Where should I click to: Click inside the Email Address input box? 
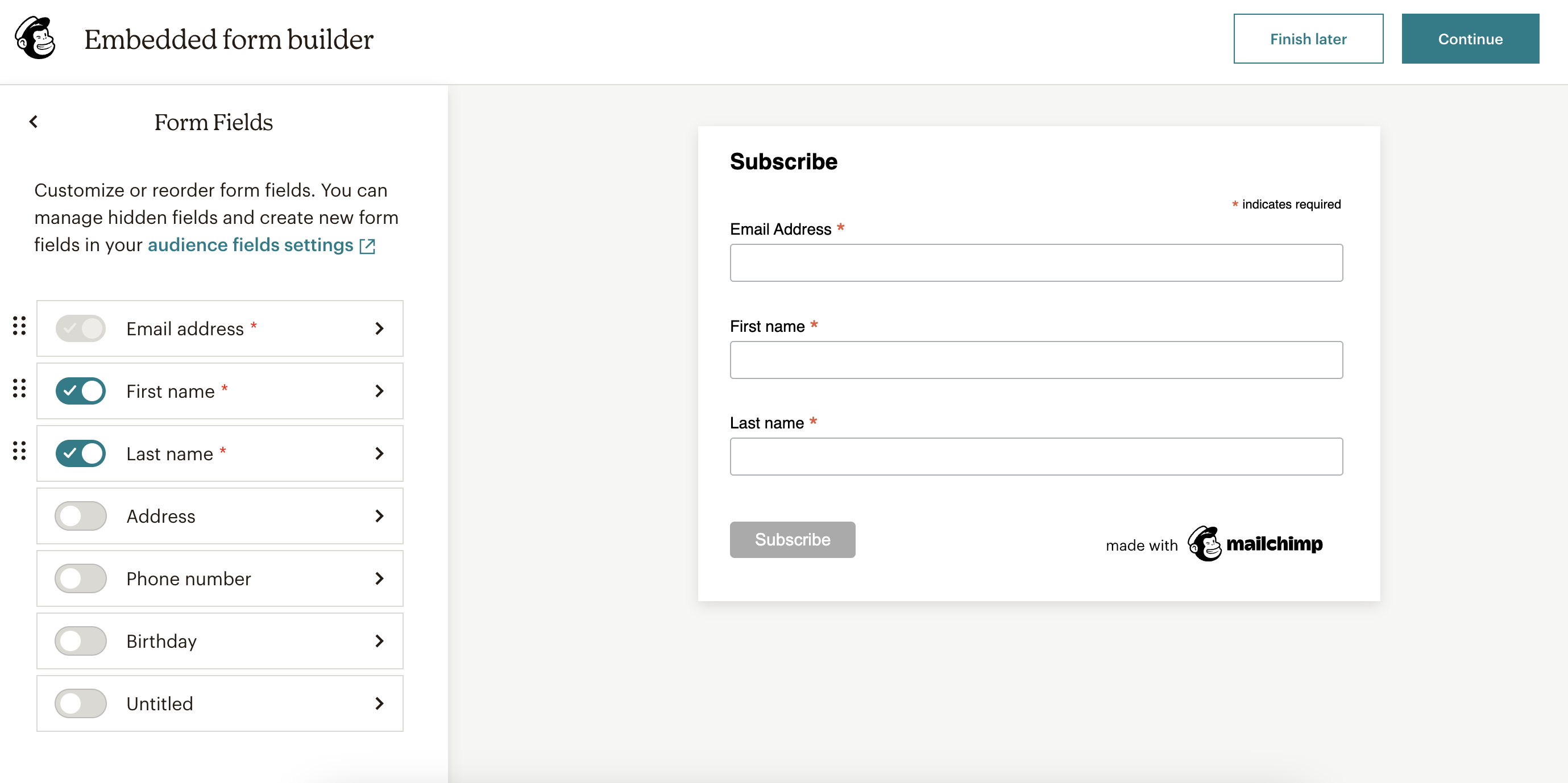tap(1035, 262)
